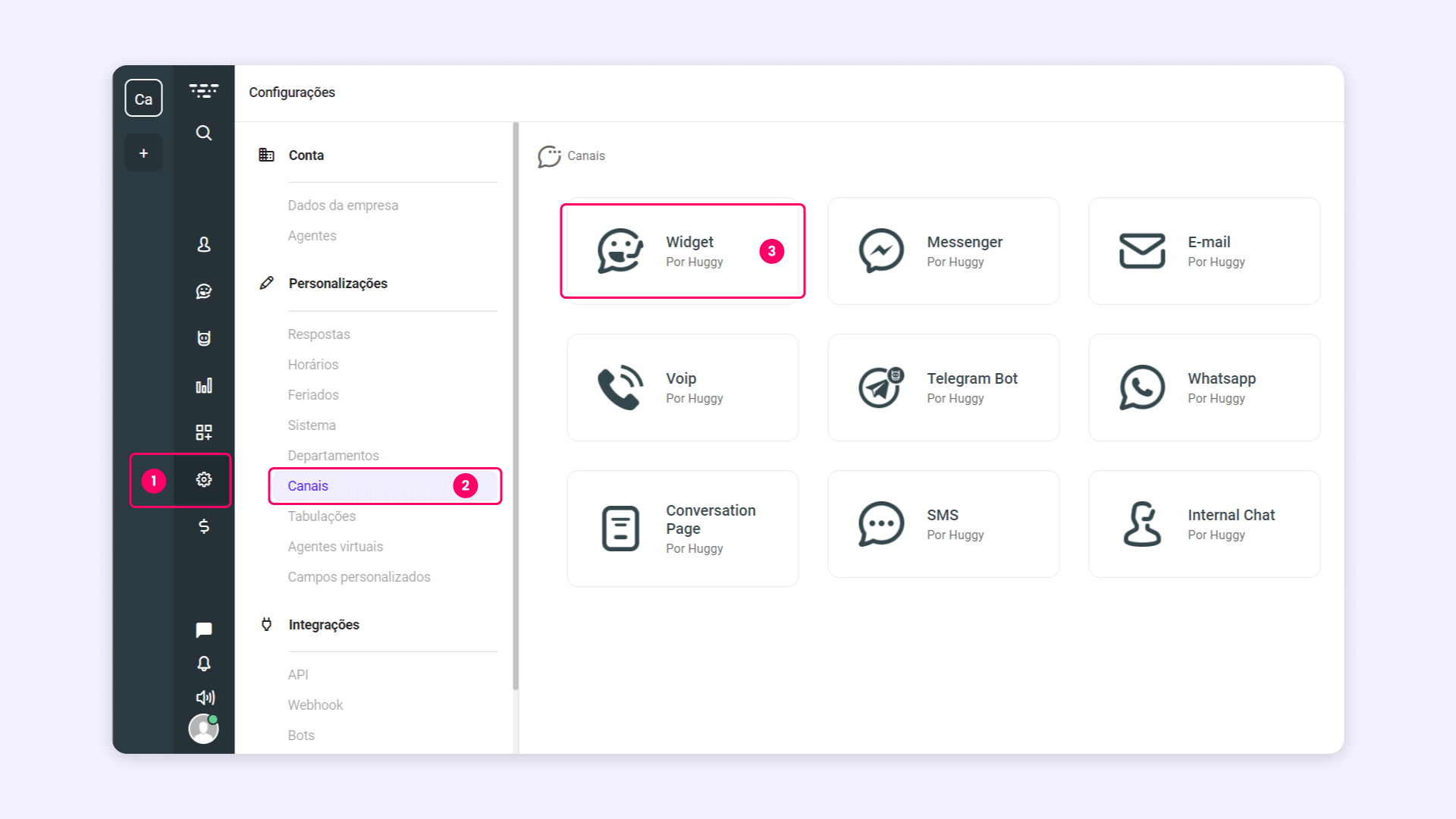The image size is (1456, 819).
Task: Open the notifications bell icon
Action: pos(204,664)
